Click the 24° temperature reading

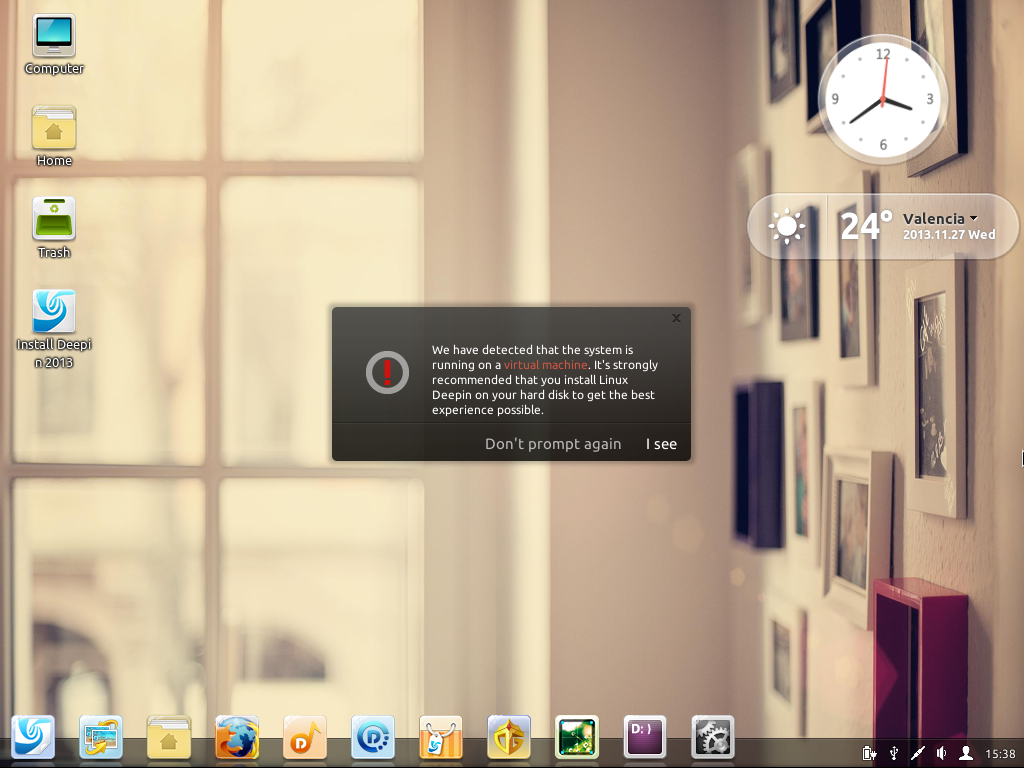(865, 226)
